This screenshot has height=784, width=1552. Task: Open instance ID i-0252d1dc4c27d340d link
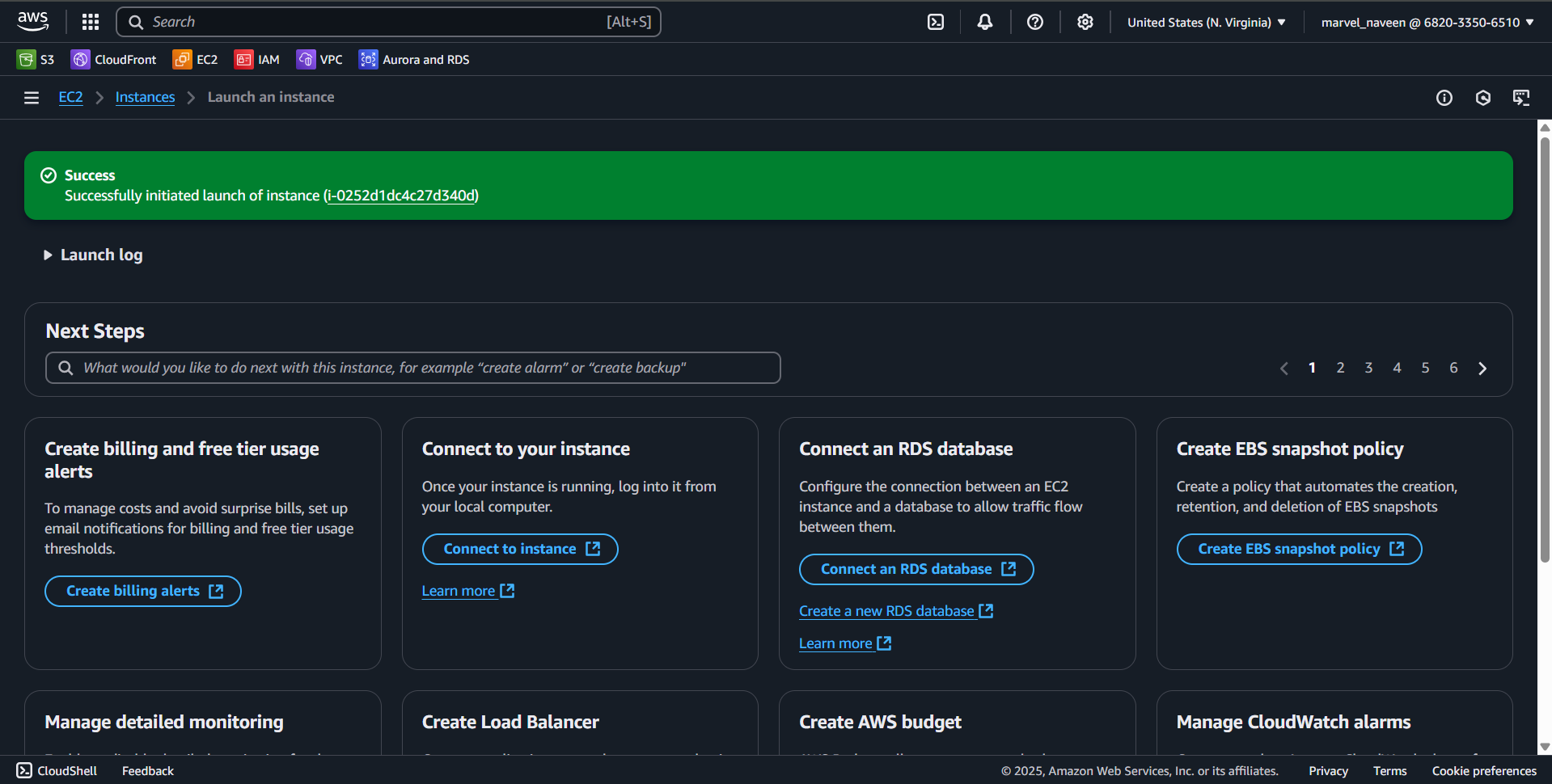tap(401, 196)
